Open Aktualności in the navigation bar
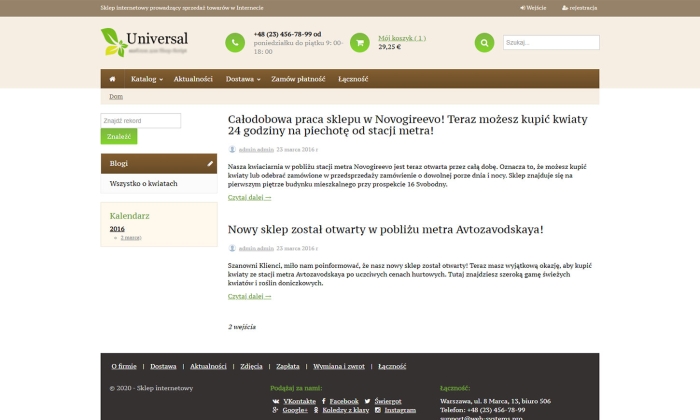700x420 pixels. 193,78
